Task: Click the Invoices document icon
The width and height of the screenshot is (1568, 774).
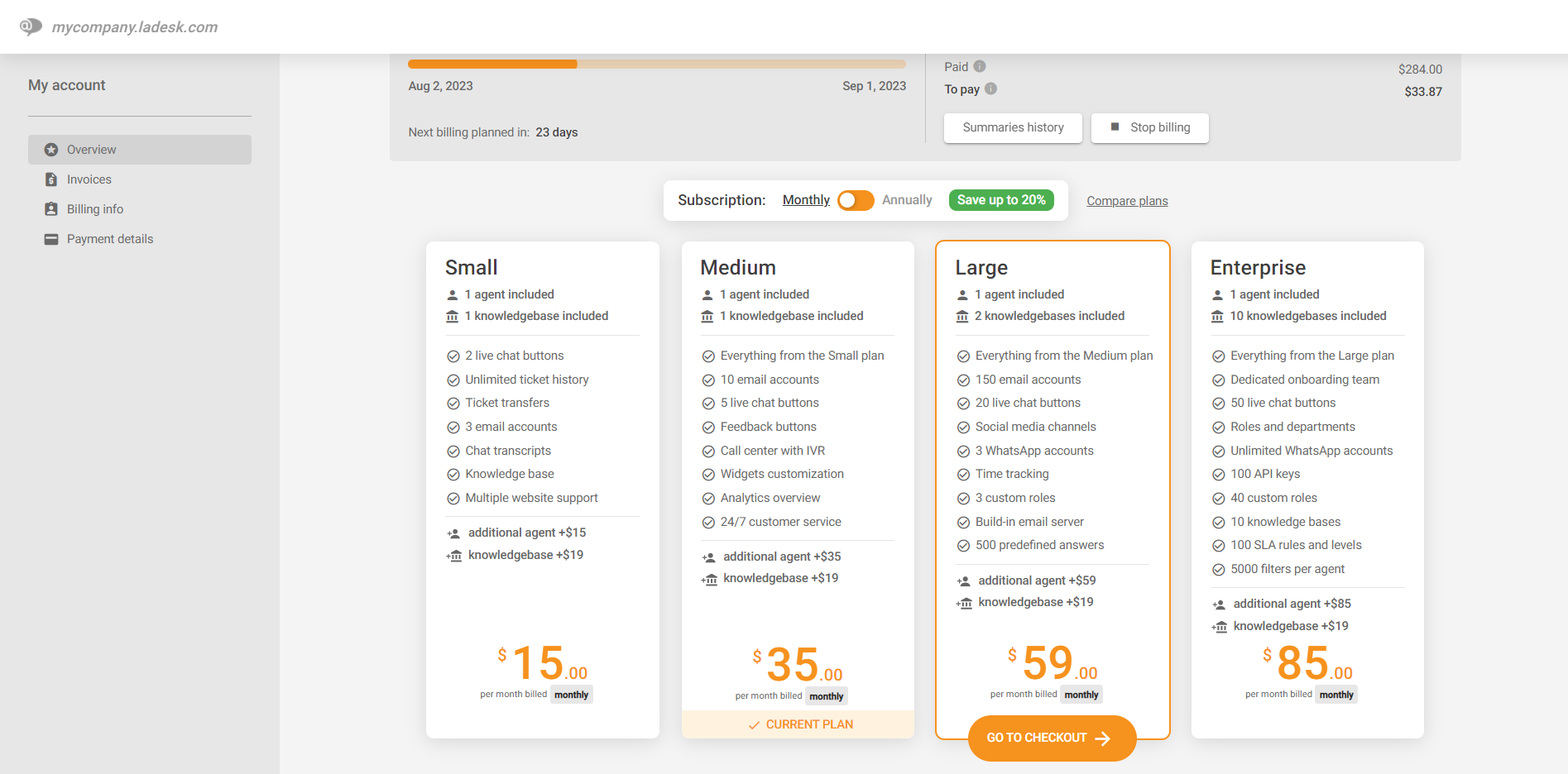Action: (51, 179)
